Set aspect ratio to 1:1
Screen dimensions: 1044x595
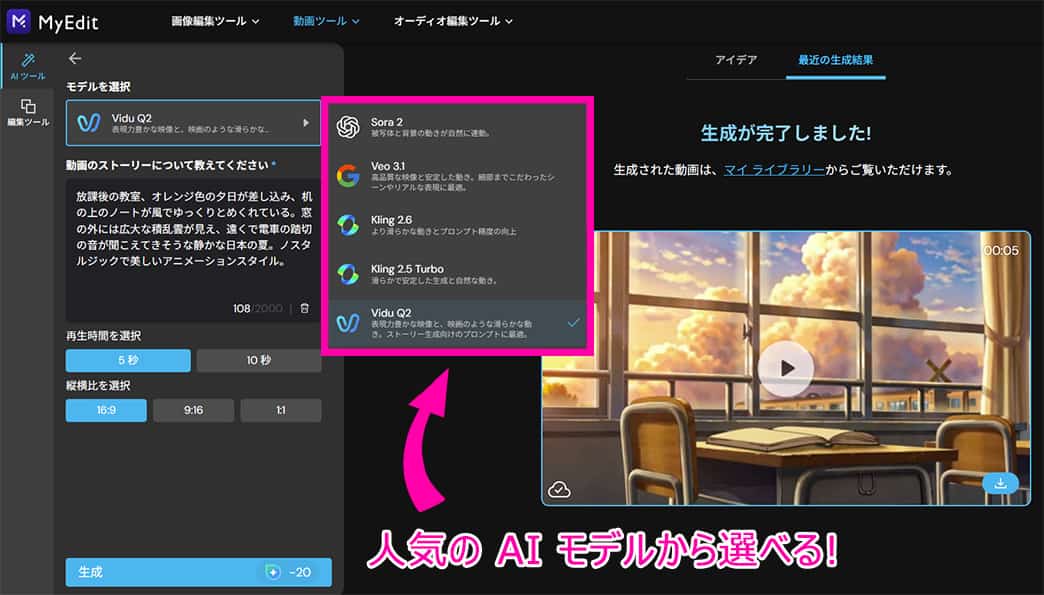point(281,410)
